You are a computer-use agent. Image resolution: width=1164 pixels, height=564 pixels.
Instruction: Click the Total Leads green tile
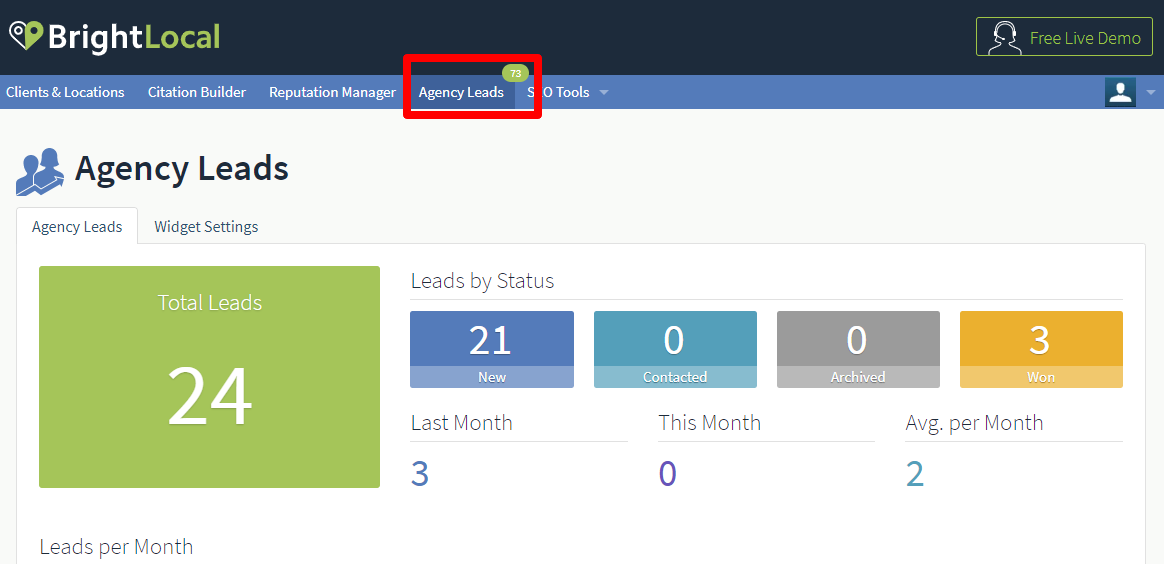209,377
